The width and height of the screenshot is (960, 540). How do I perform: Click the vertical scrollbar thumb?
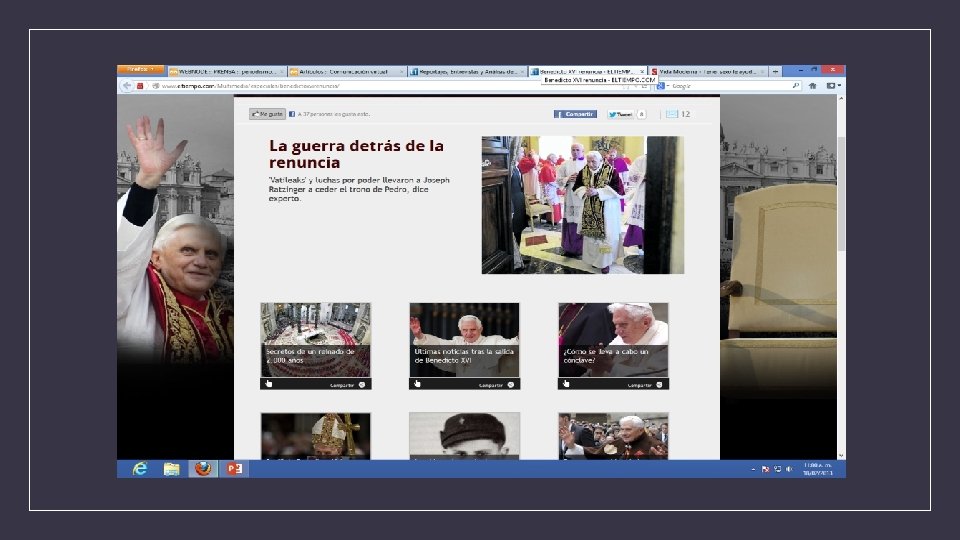pyautogui.click(x=841, y=193)
